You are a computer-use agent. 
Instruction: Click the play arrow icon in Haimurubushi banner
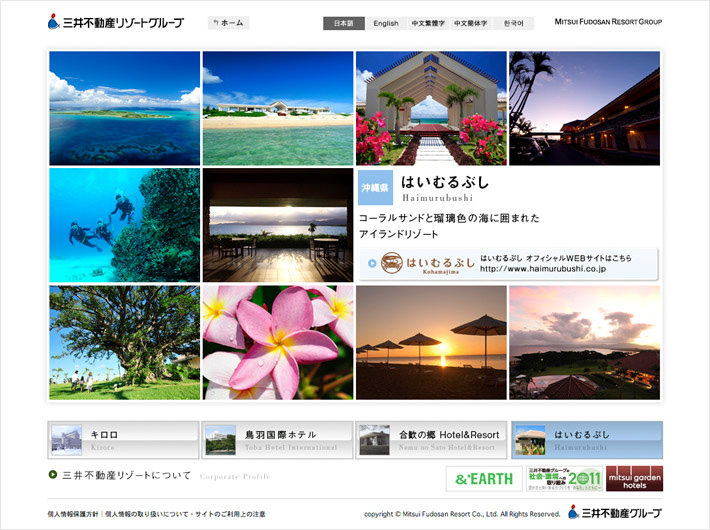coord(372,263)
